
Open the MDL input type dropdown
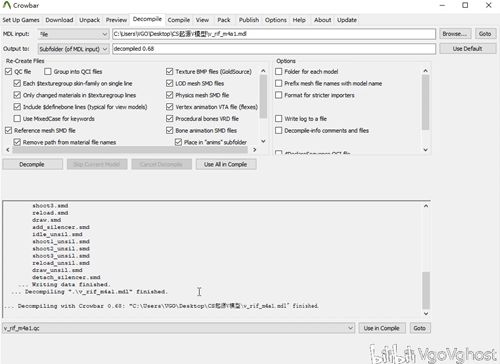tap(73, 34)
